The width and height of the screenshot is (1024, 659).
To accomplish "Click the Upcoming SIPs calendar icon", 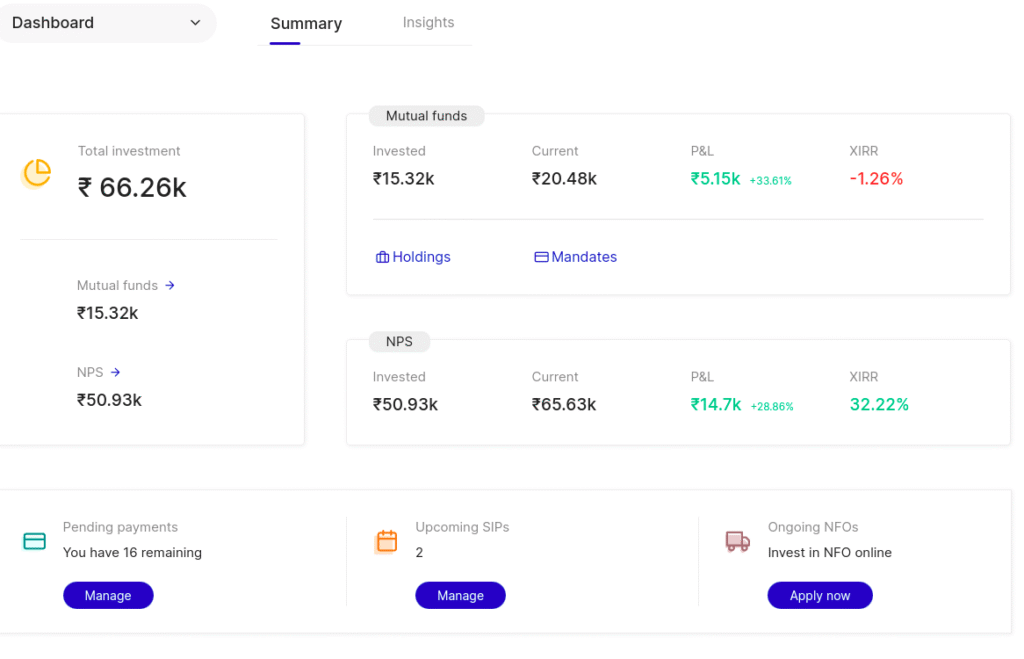I will (387, 541).
